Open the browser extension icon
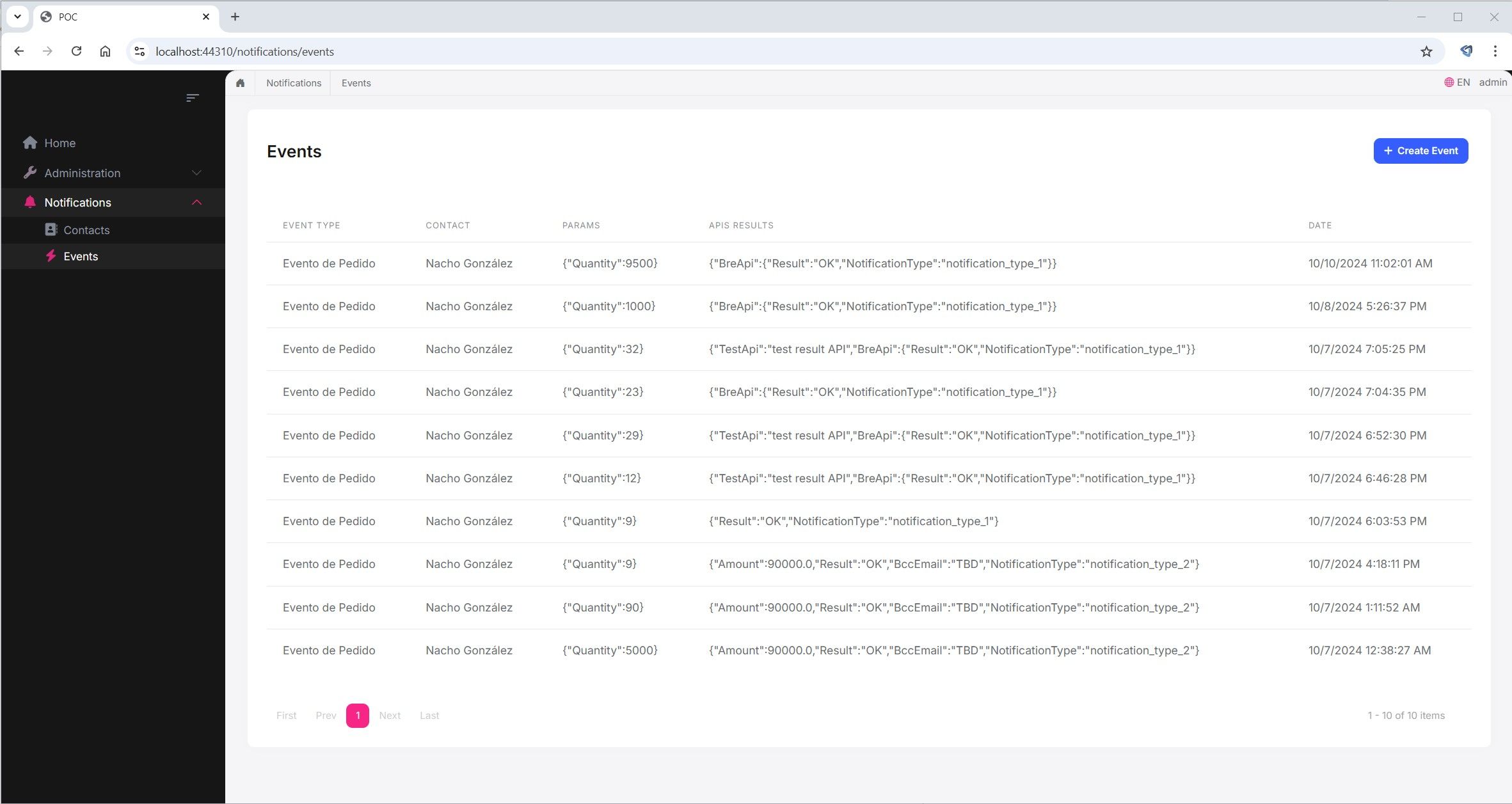The width and height of the screenshot is (1512, 804). point(1466,51)
